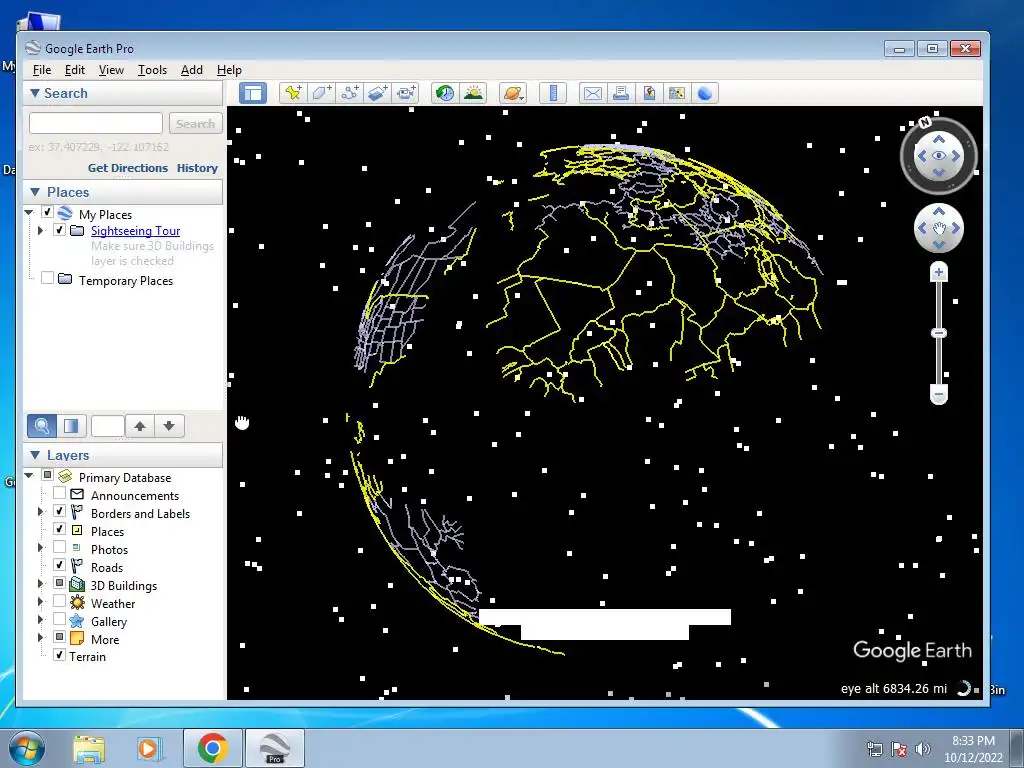Click the Move joystick hand center
Image resolution: width=1024 pixels, height=768 pixels.
pos(938,228)
